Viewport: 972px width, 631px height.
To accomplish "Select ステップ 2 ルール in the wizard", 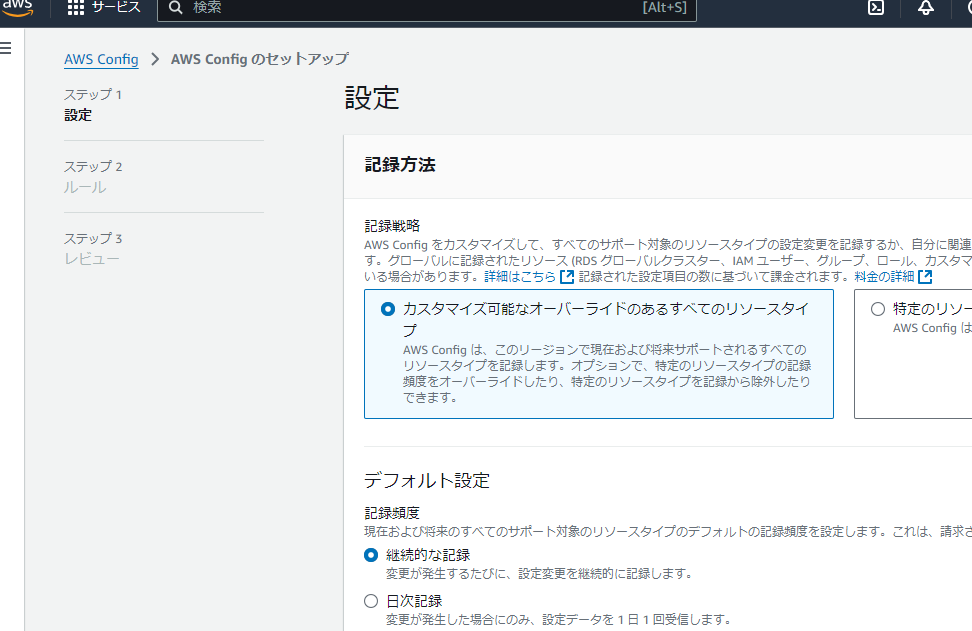I will click(93, 177).
